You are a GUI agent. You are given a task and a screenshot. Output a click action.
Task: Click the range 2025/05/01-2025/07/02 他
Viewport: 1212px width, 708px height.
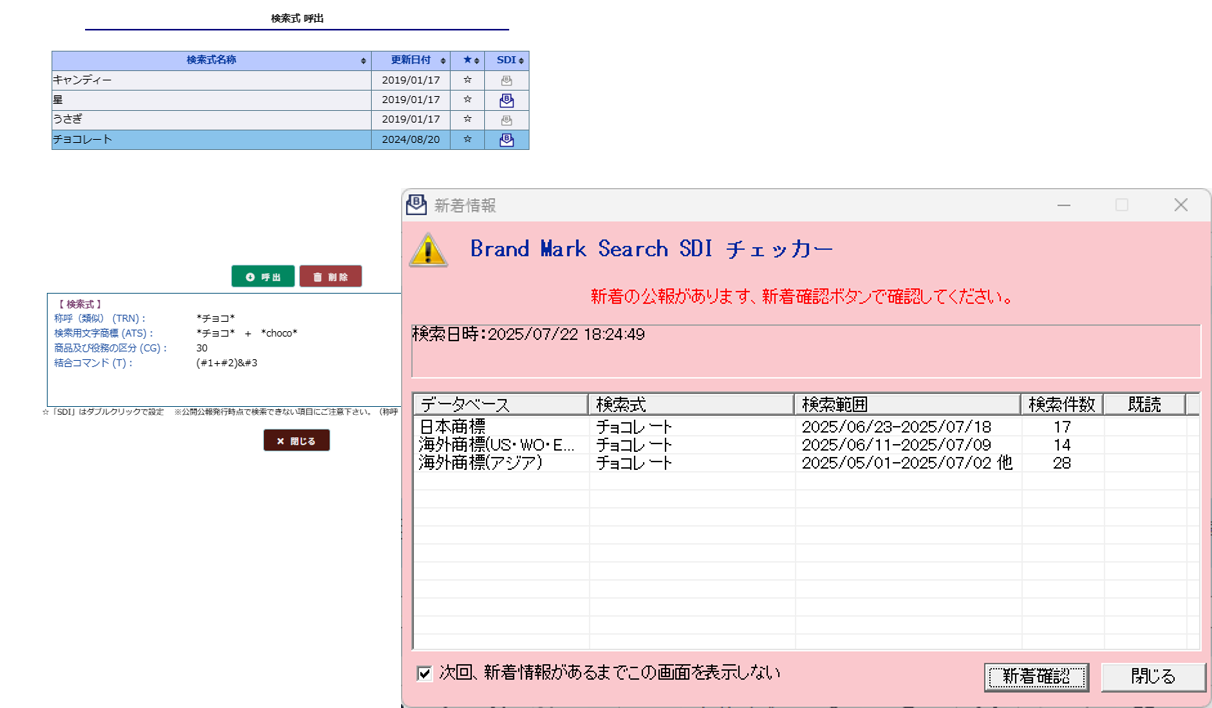click(907, 463)
